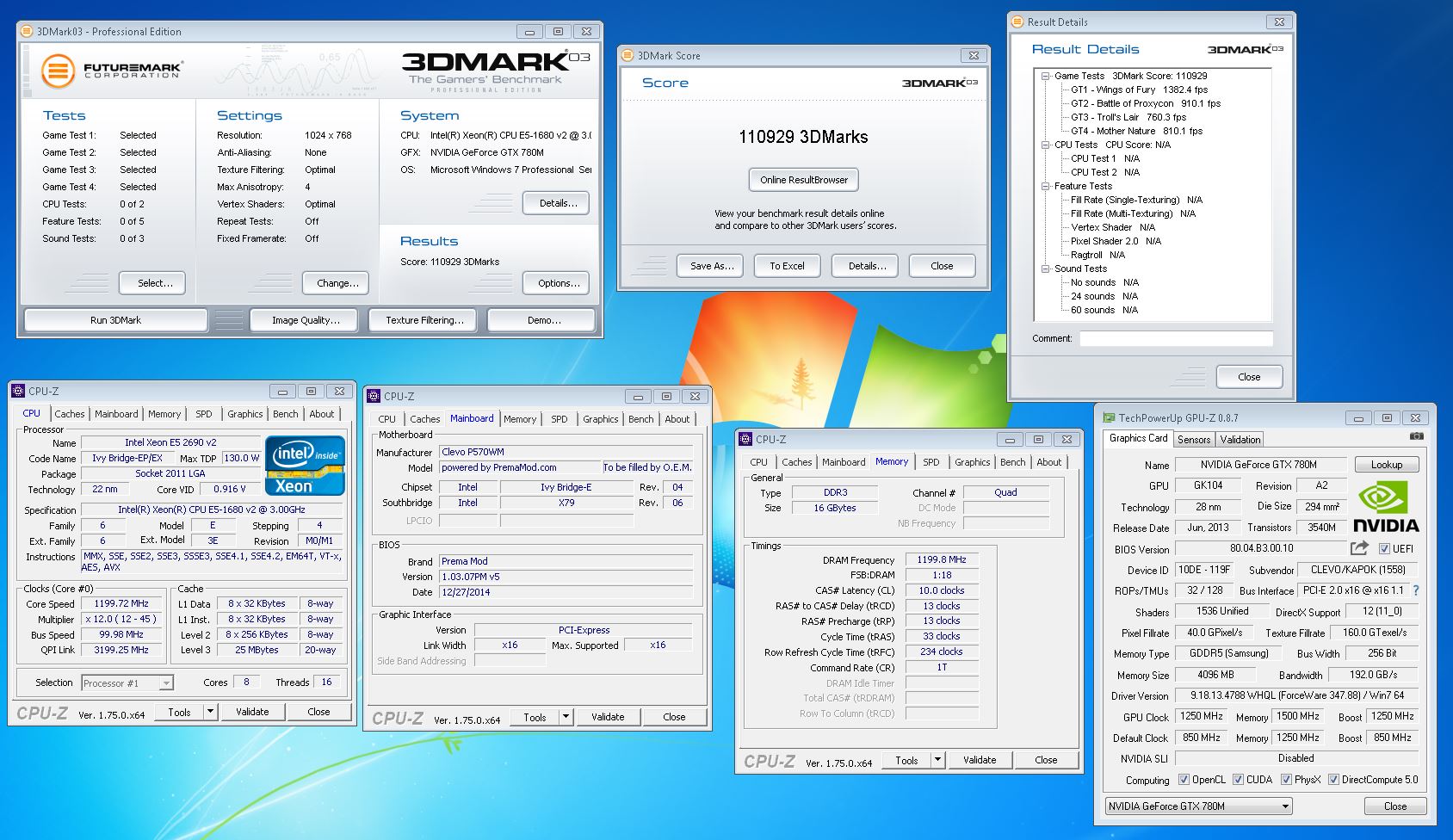Click the Details... button in 3DMark Score window
This screenshot has height=840, width=1453.
867,266
